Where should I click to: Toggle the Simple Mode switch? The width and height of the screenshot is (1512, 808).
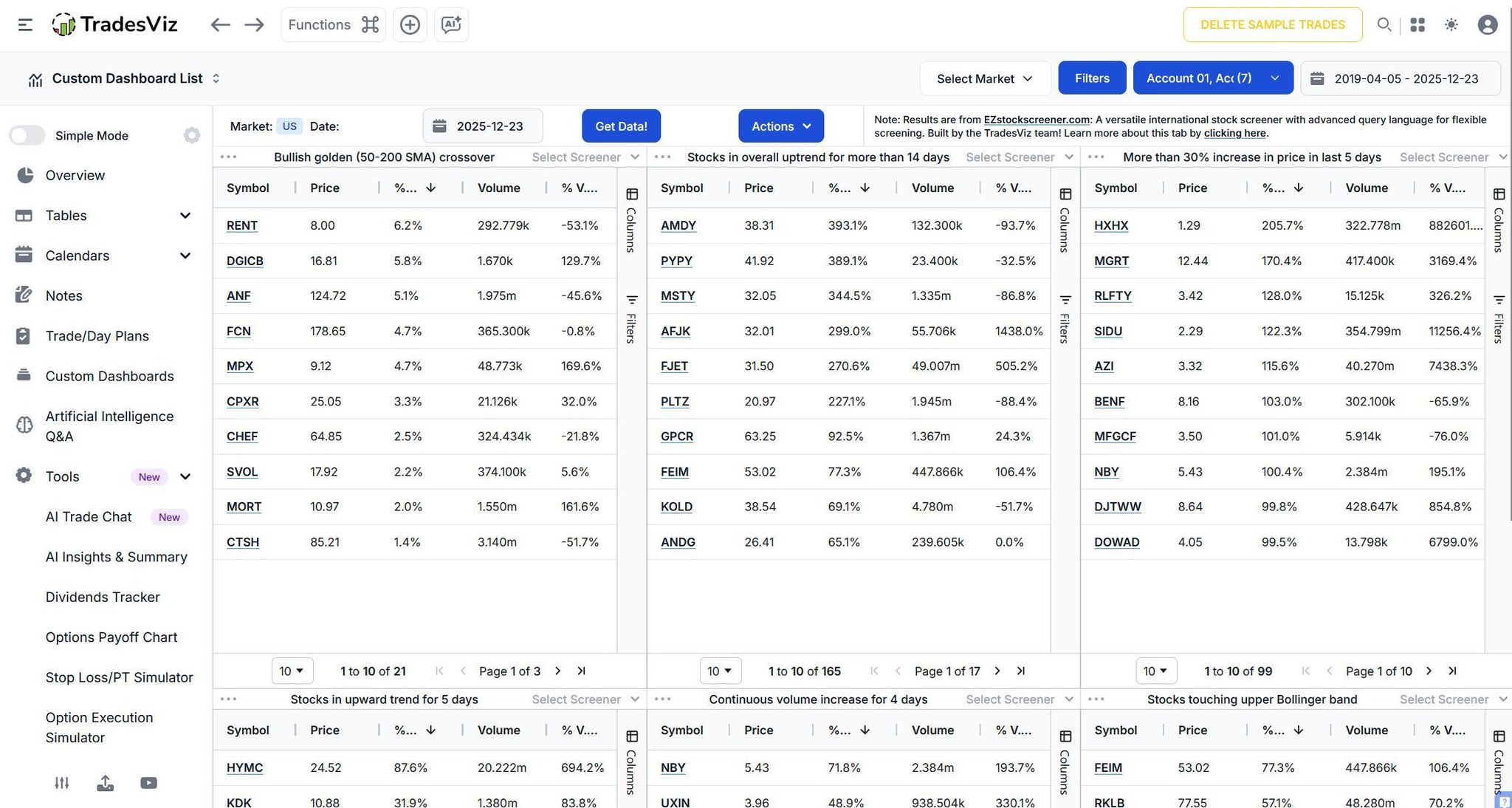pos(27,135)
